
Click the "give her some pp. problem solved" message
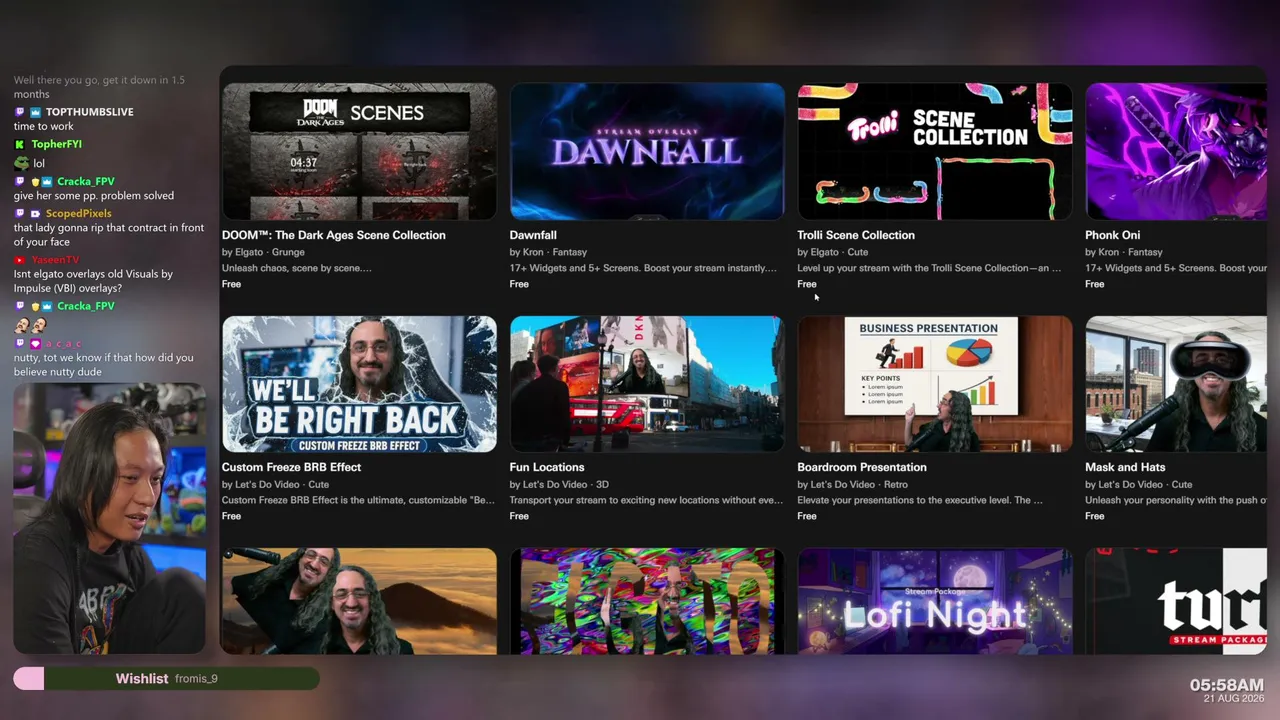coord(94,196)
